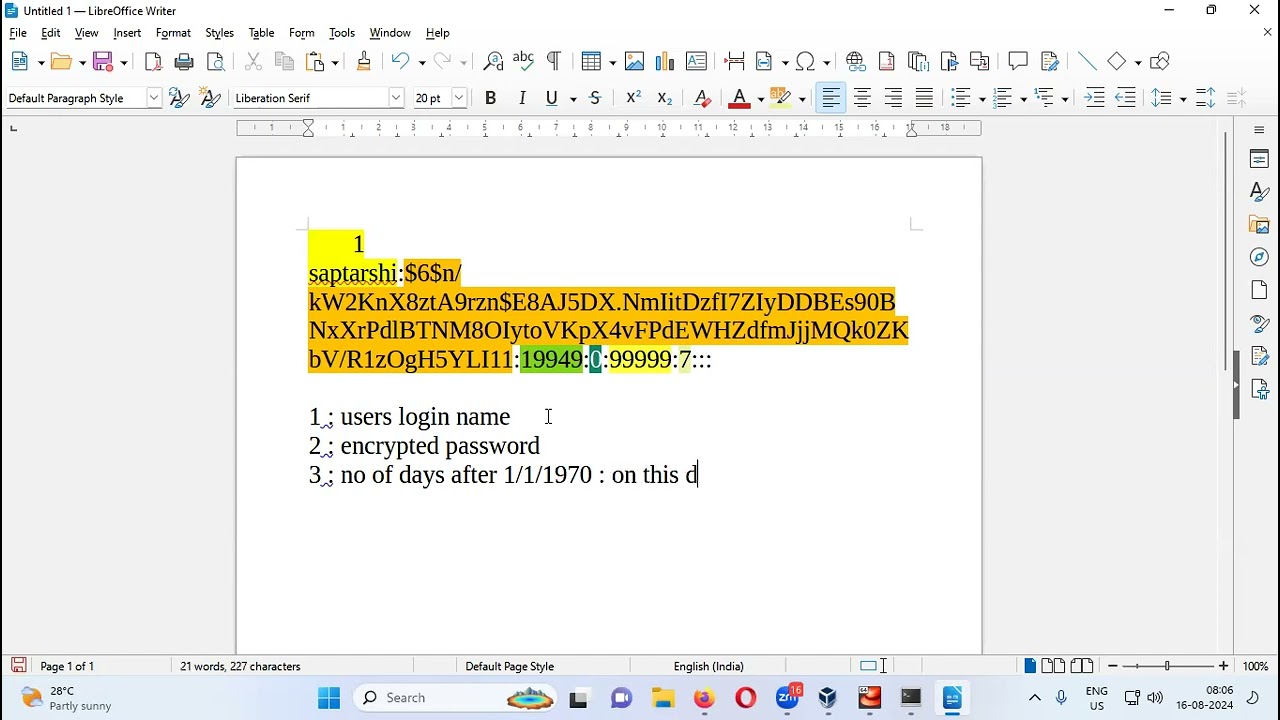Click the New document icon
The width and height of the screenshot is (1280, 720).
20,62
